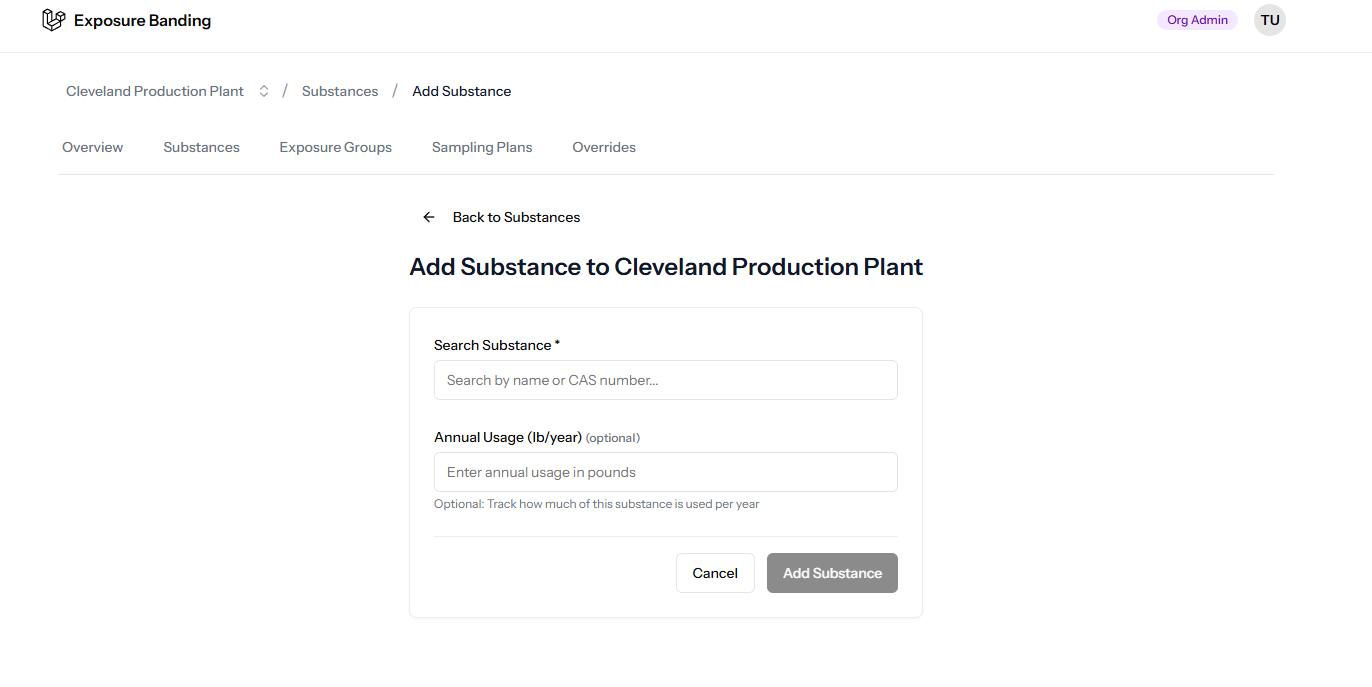Click Add Substance breadcrumb item
This screenshot has height=687, width=1372.
click(461, 91)
